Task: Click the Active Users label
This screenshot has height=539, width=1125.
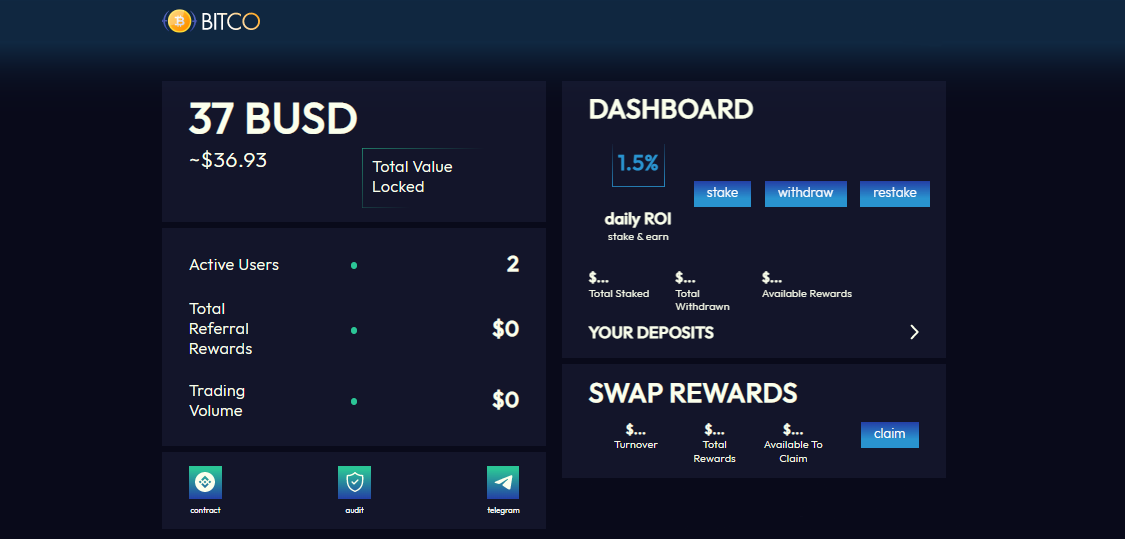Action: [234, 265]
